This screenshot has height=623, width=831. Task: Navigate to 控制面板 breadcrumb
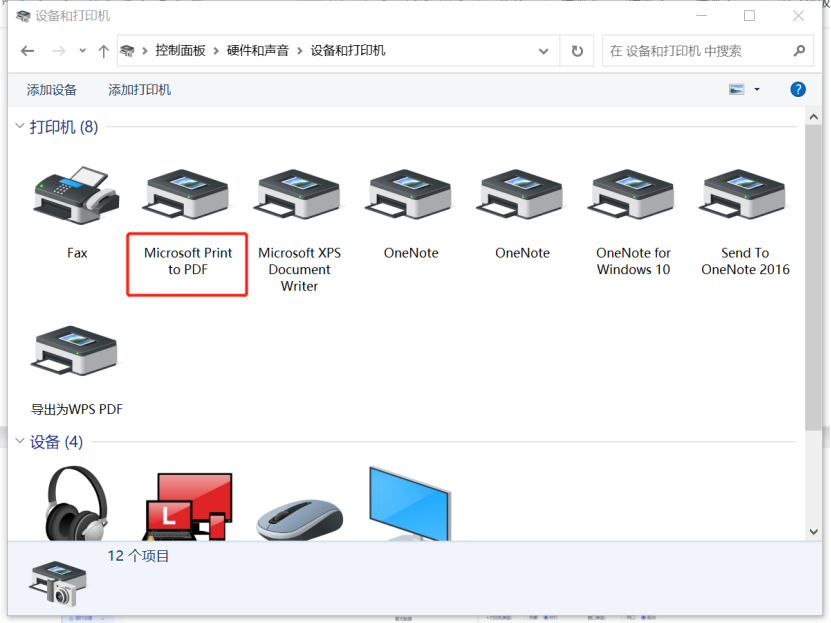click(180, 51)
